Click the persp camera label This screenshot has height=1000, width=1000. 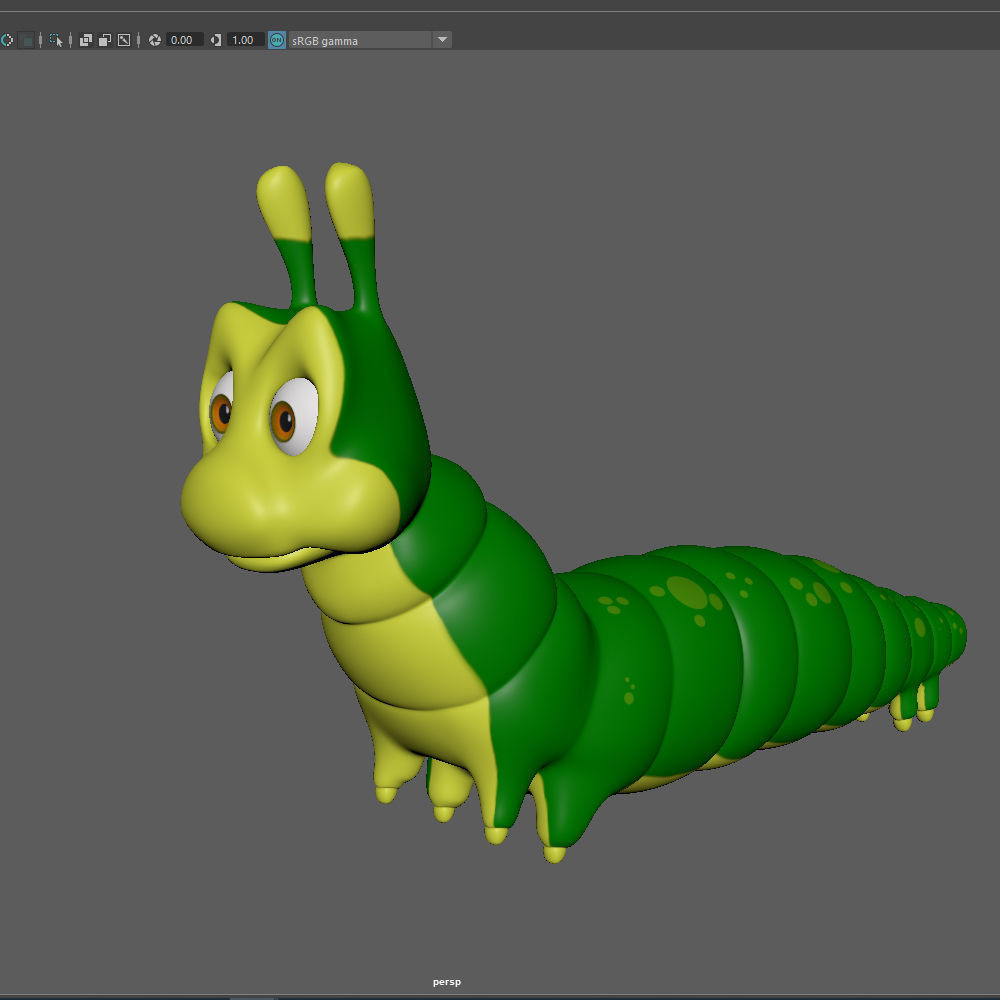click(x=446, y=982)
